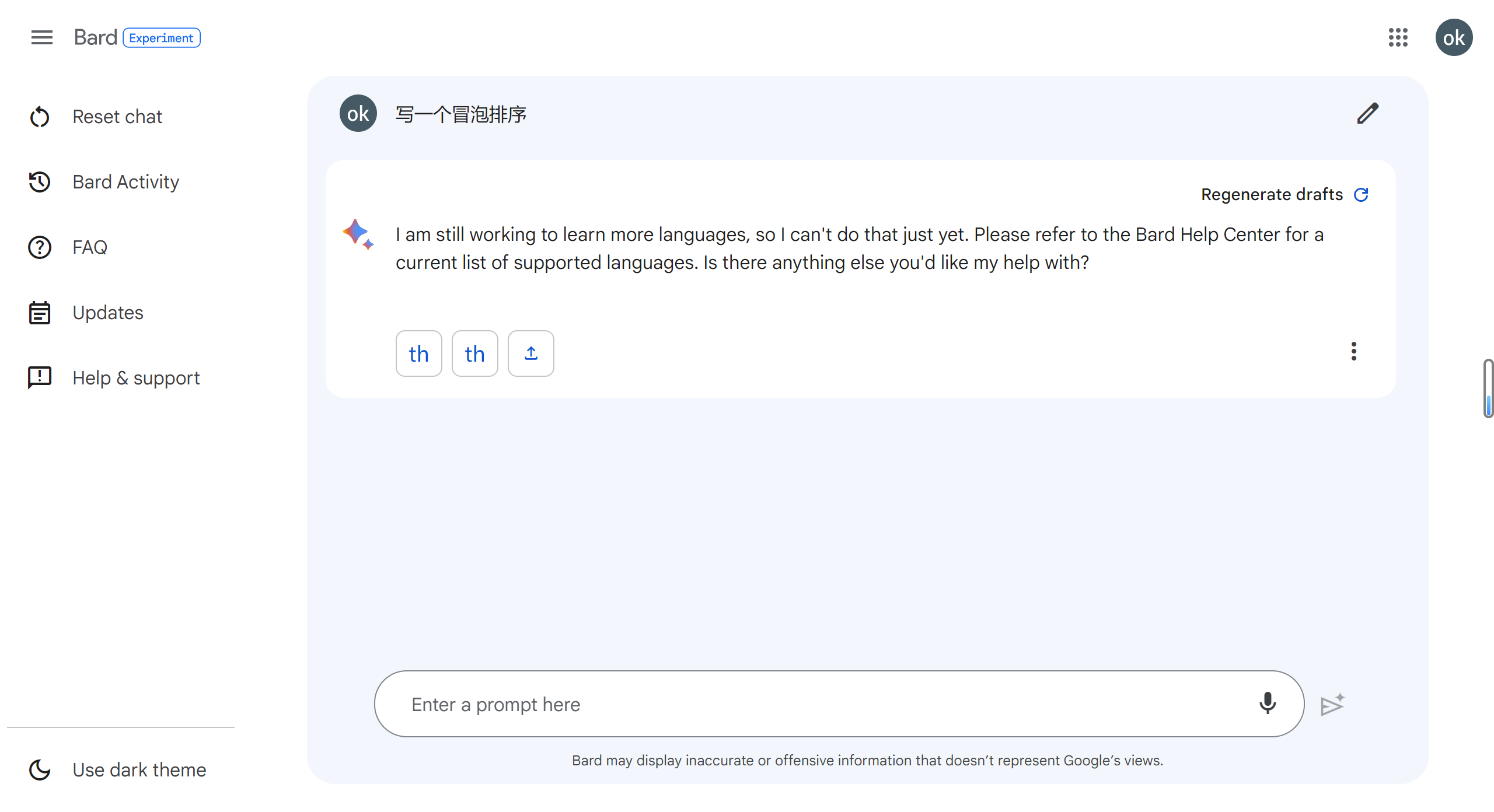The width and height of the screenshot is (1494, 812).
Task: Click the export response upload icon
Action: click(x=530, y=353)
